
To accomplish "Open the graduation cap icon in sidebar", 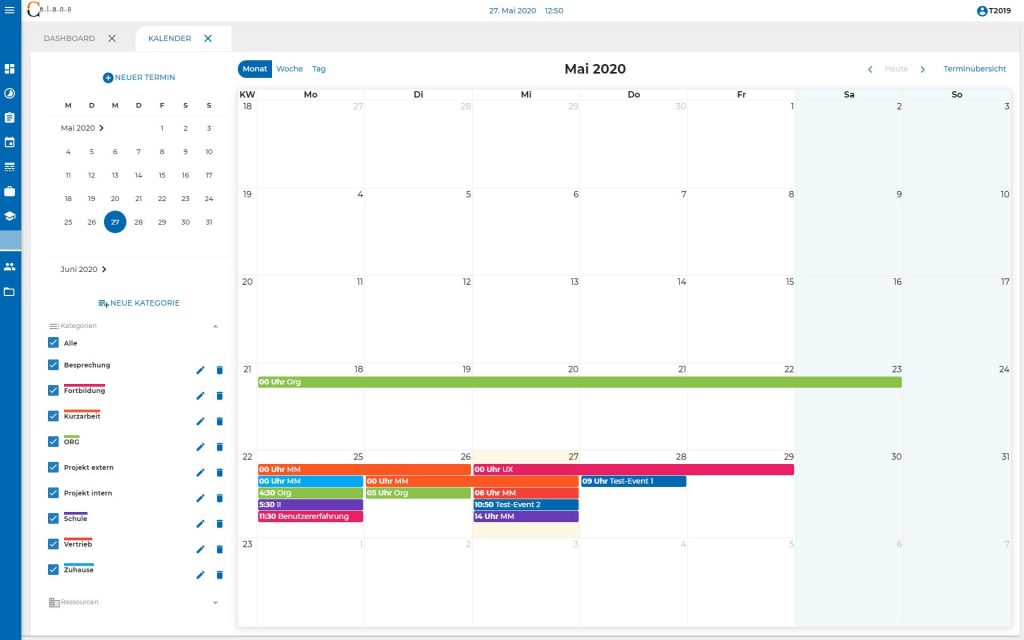I will coord(10,215).
